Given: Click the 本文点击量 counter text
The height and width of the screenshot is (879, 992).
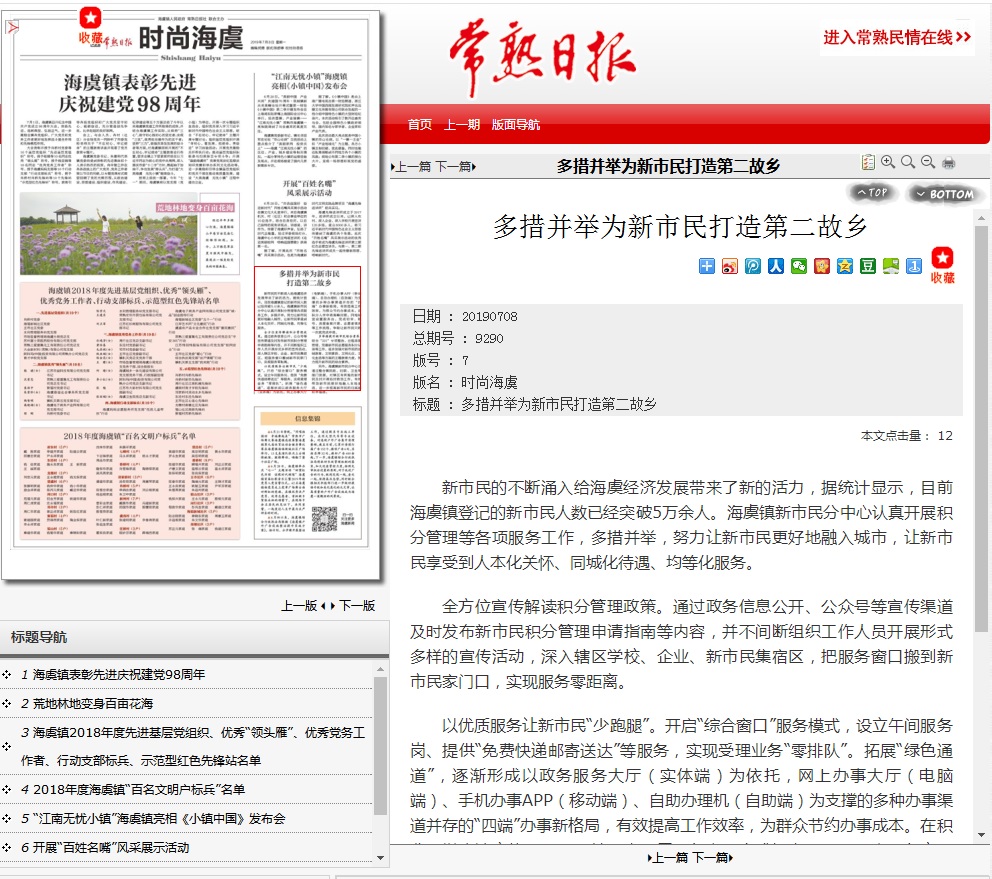Looking at the screenshot, I should [x=907, y=435].
